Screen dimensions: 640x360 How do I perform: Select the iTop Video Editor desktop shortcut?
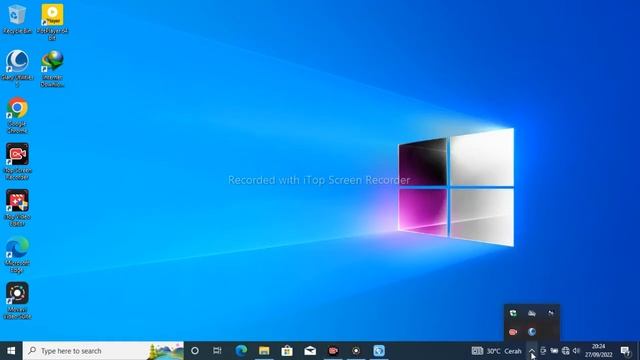tap(17, 208)
